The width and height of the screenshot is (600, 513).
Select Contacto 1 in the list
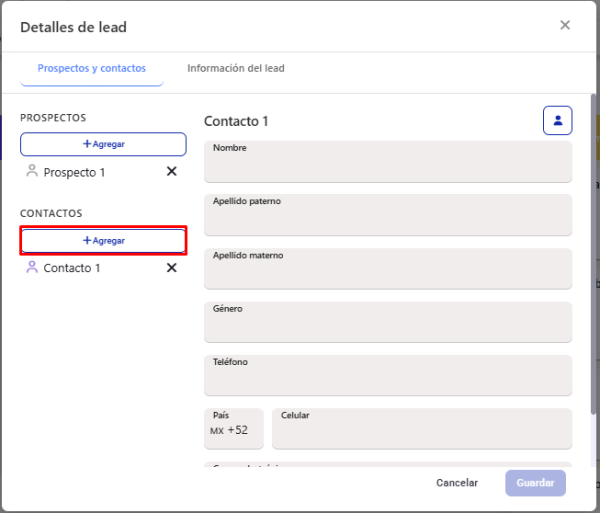pos(72,268)
